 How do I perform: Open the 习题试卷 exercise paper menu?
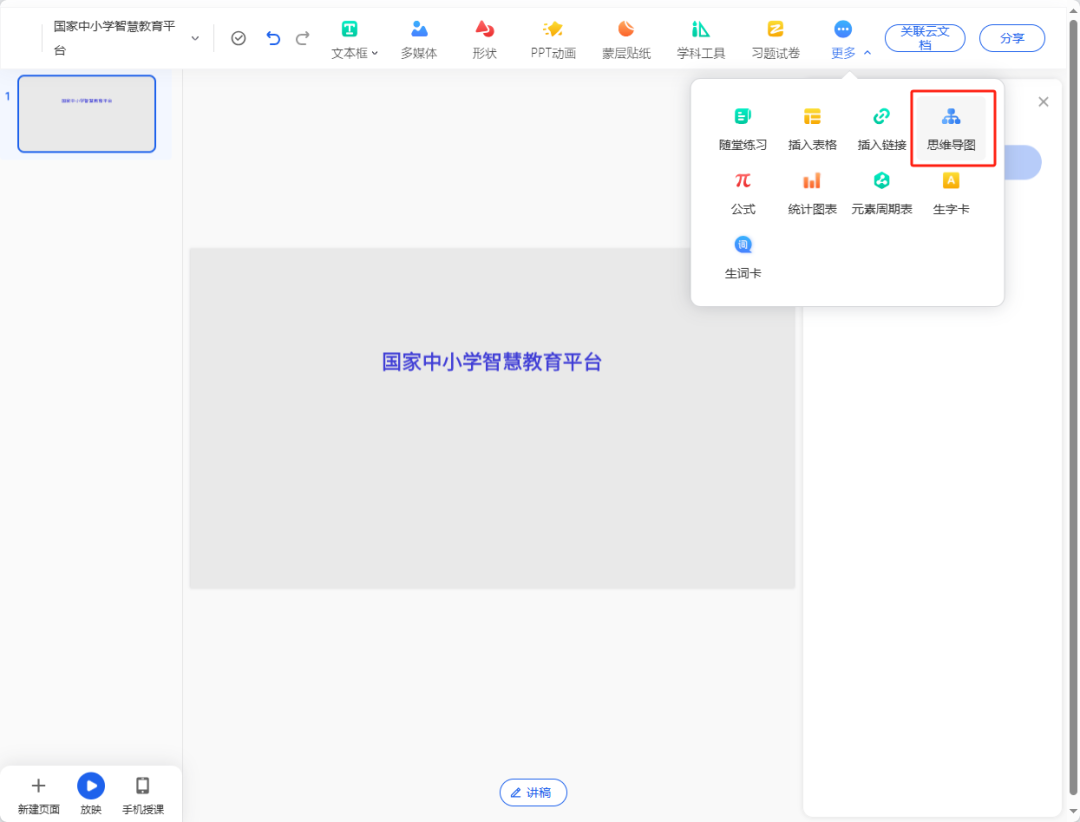click(775, 38)
